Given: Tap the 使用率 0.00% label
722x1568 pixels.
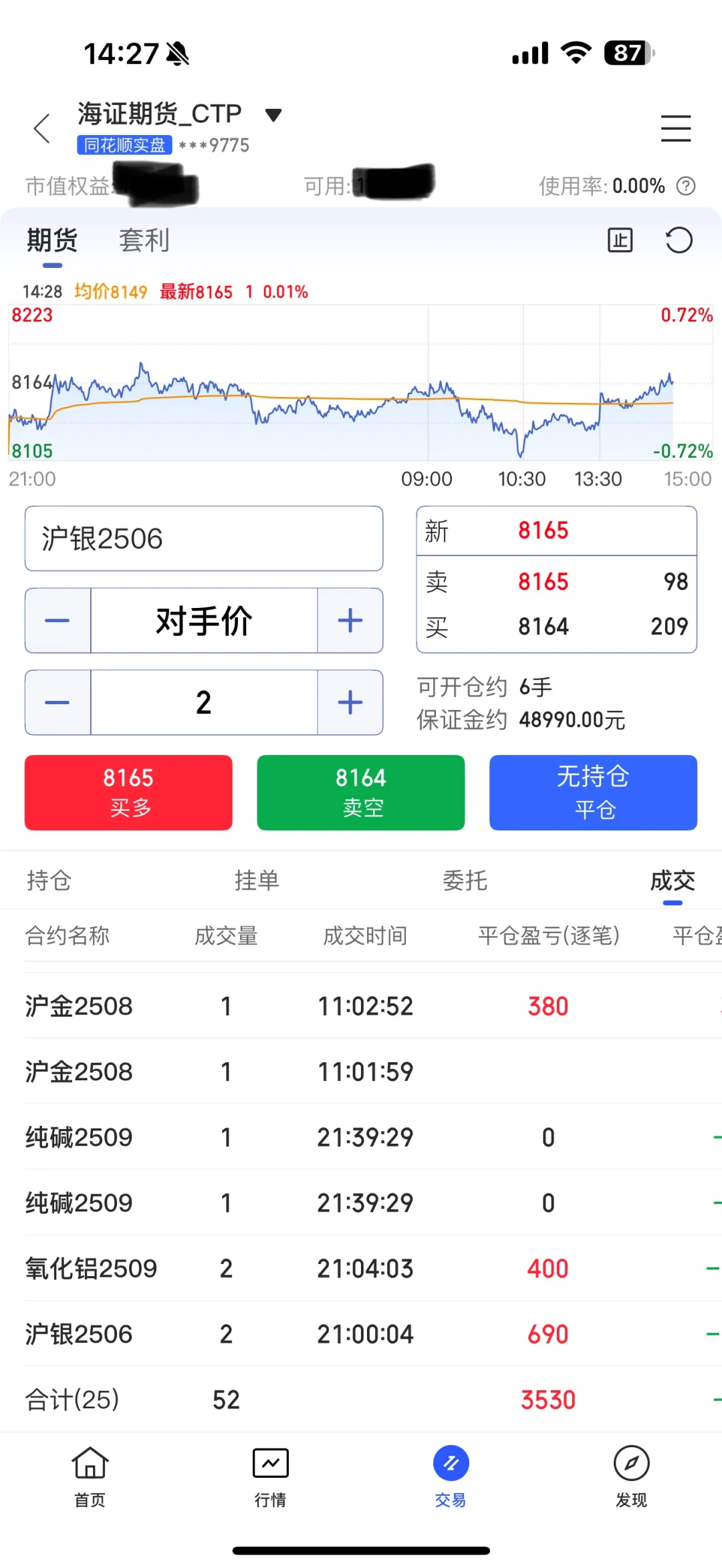Looking at the screenshot, I should pos(602,186).
